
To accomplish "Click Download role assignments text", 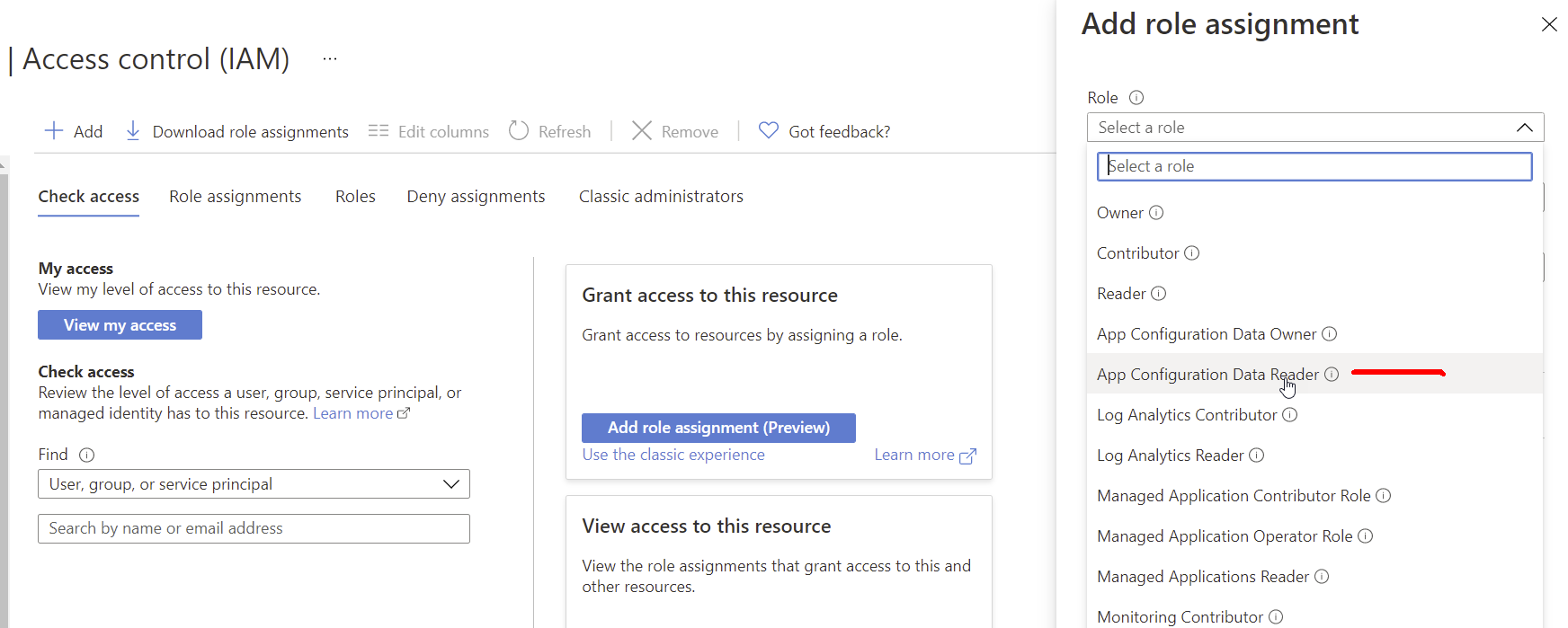I will (251, 132).
